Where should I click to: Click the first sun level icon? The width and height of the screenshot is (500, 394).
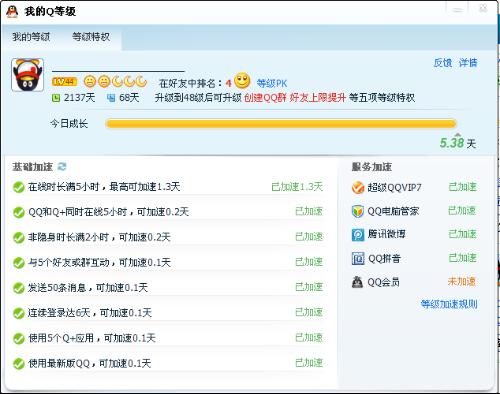90,81
